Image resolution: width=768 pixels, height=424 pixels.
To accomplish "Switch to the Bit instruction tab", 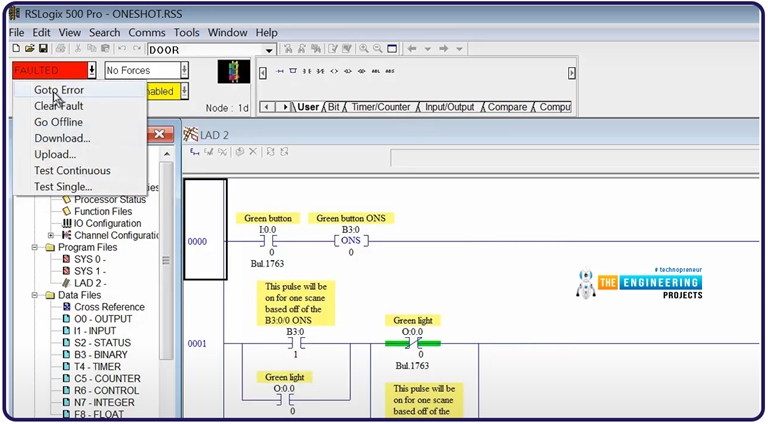I will click(334, 107).
